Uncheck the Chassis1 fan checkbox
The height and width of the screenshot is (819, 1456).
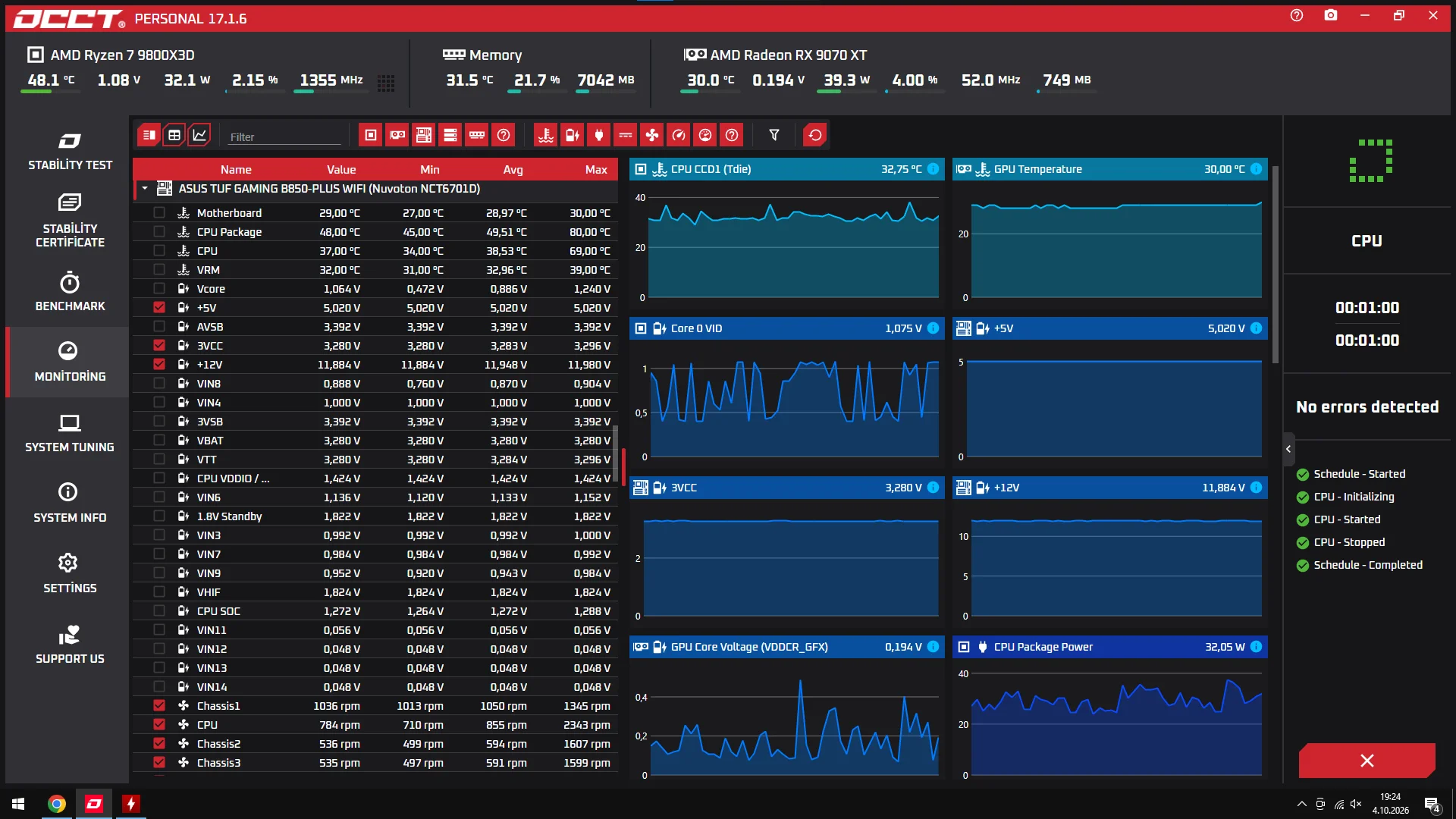(x=159, y=706)
